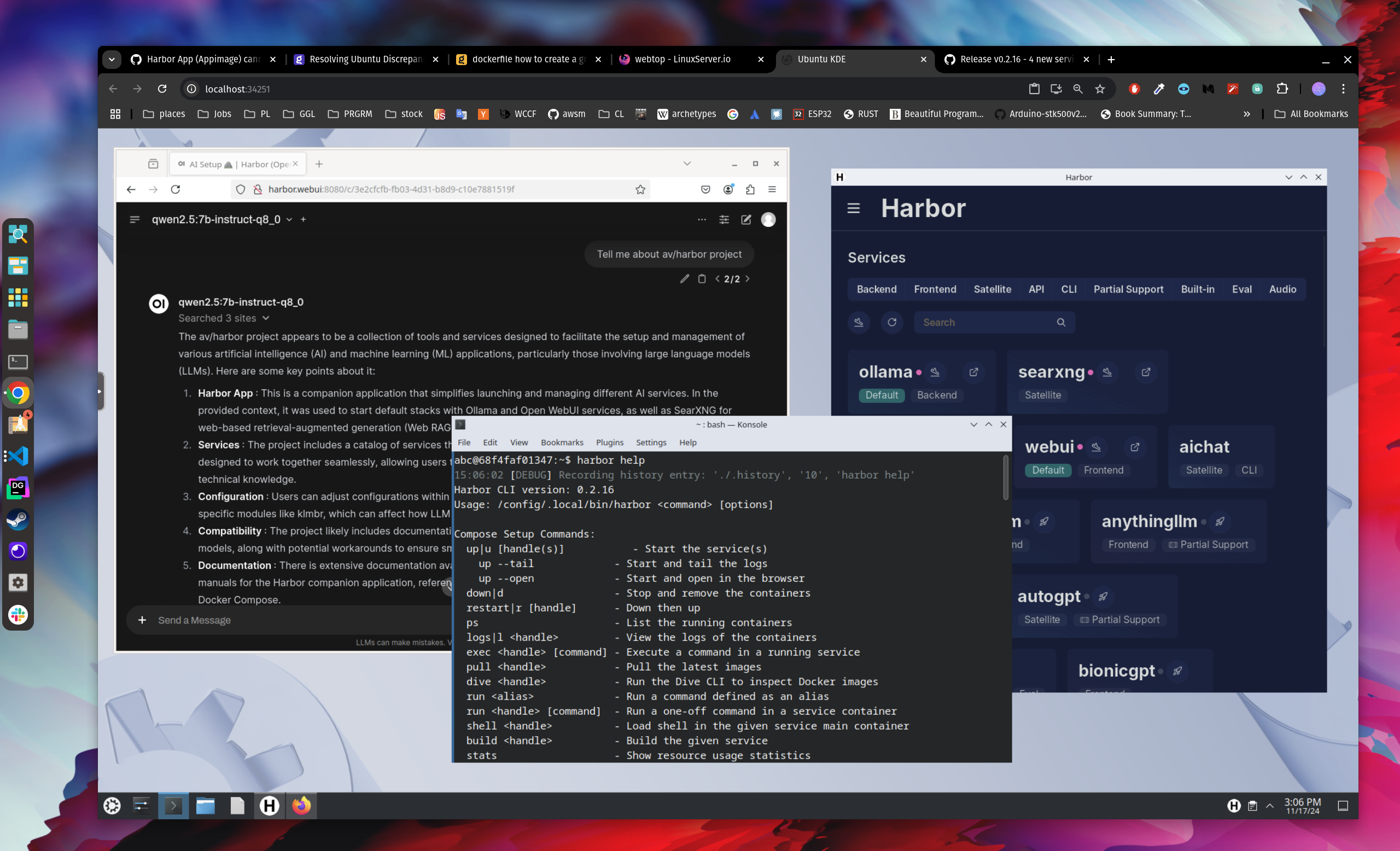1400x851 pixels.
Task: Click the plus attach button beside message box
Action: [142, 620]
